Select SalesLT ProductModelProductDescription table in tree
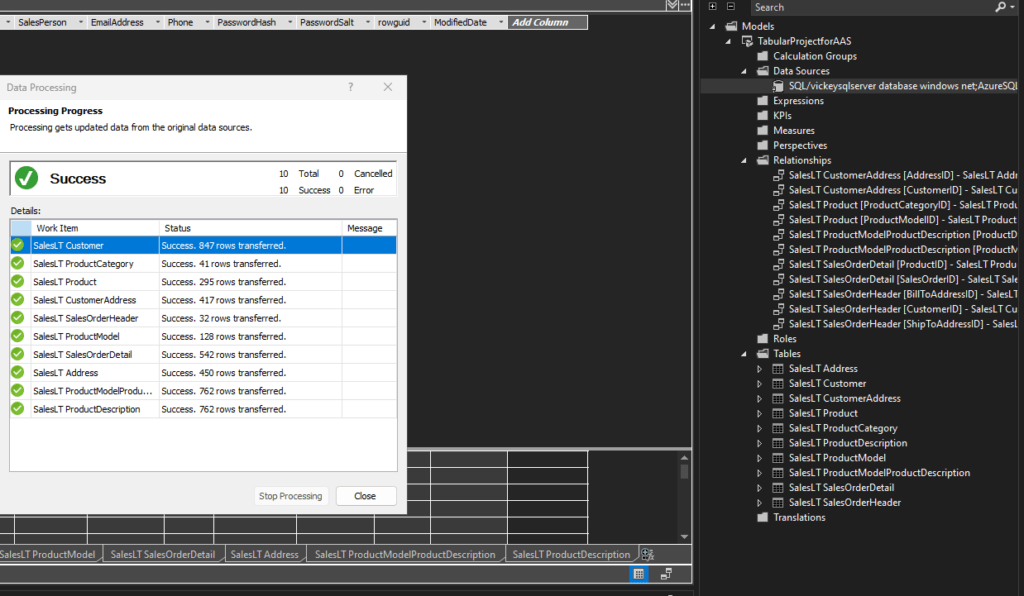Image resolution: width=1024 pixels, height=596 pixels. point(879,473)
